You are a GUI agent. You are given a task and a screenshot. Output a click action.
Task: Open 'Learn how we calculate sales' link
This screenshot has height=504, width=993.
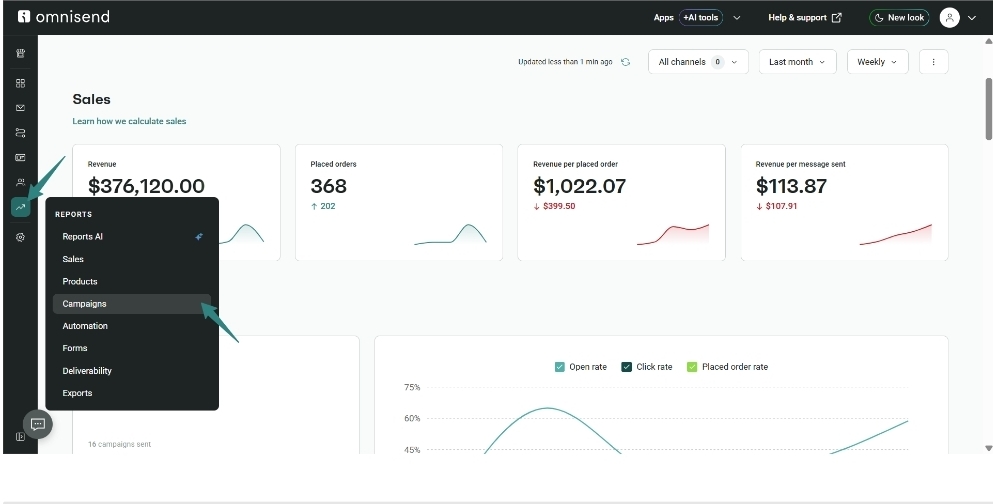pos(129,121)
